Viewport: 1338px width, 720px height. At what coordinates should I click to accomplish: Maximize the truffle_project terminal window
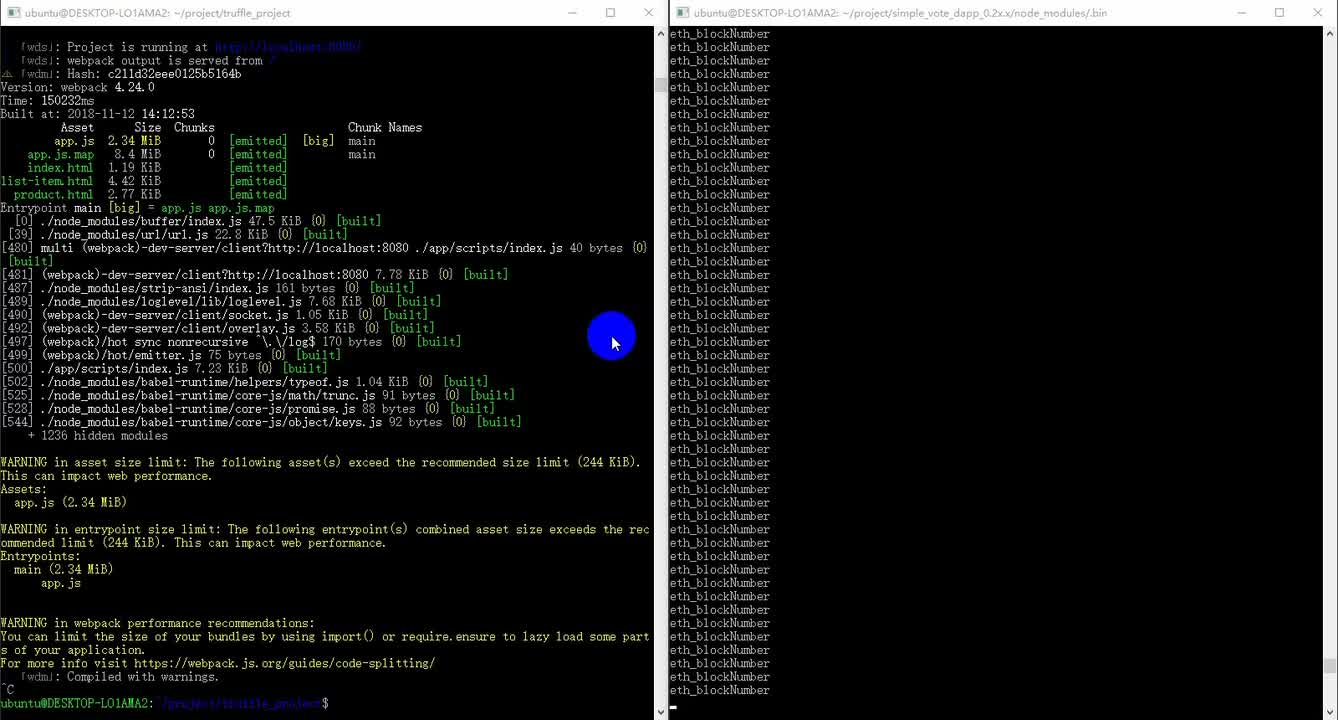point(610,13)
